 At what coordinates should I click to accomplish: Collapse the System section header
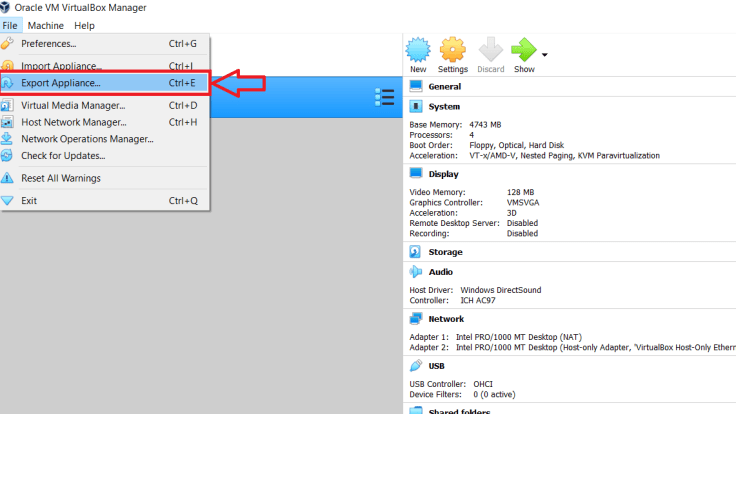coord(444,107)
